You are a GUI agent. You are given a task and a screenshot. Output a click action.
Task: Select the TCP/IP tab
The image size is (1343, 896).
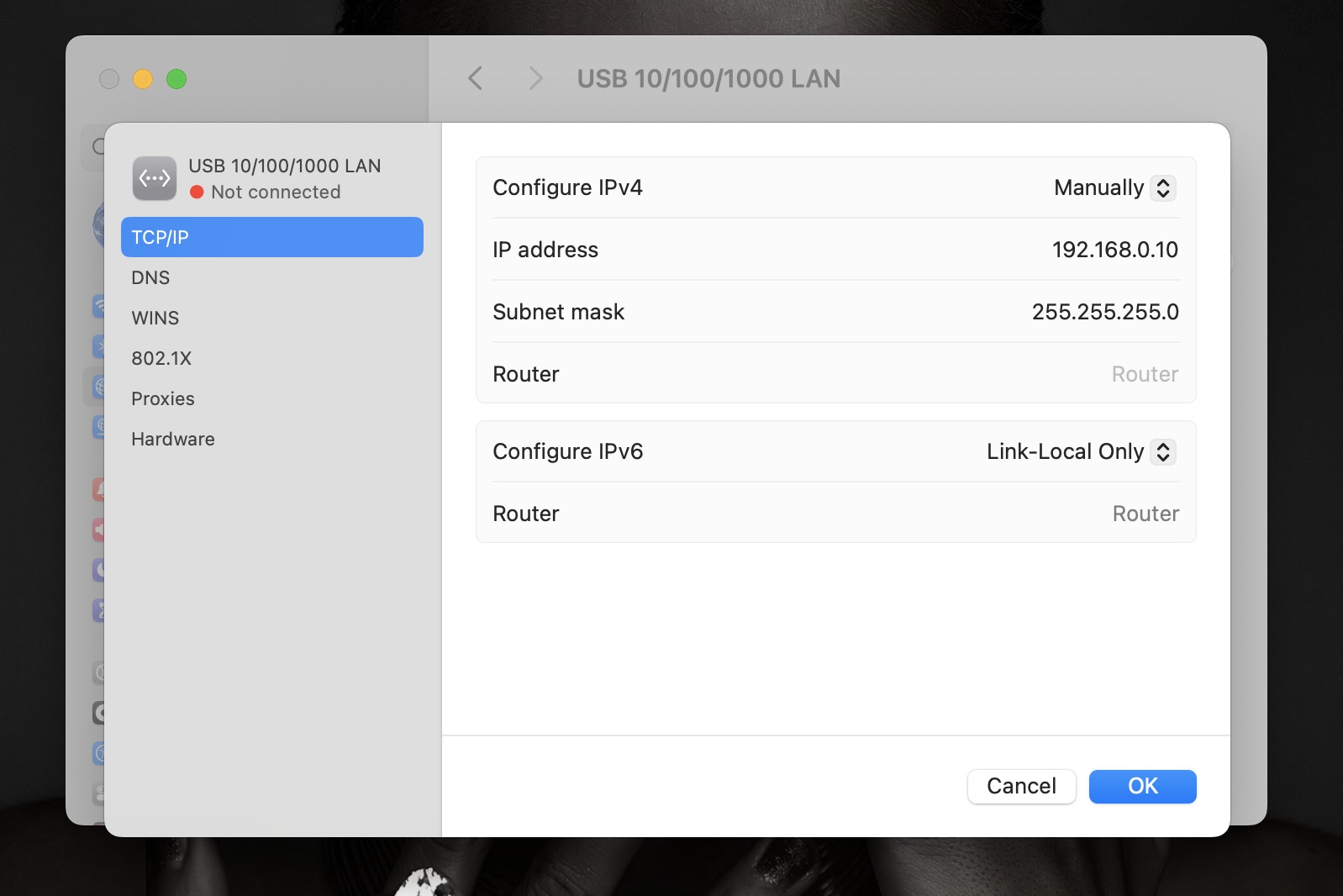(271, 237)
